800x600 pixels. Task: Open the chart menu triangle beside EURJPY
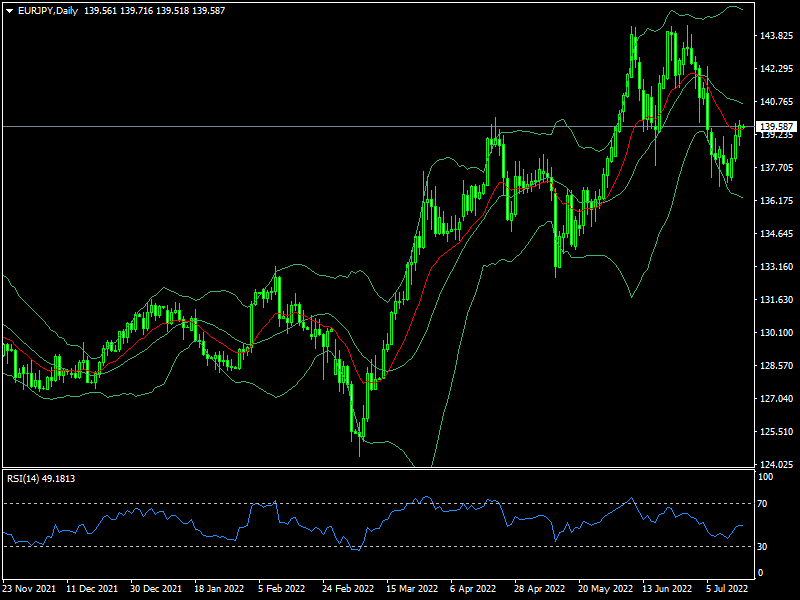[x=9, y=11]
